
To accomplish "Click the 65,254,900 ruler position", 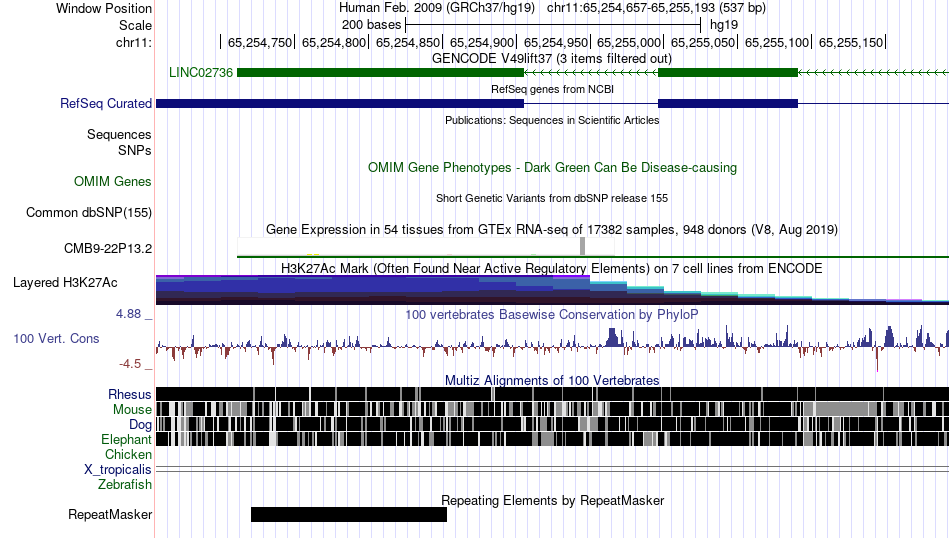I will click(482, 42).
